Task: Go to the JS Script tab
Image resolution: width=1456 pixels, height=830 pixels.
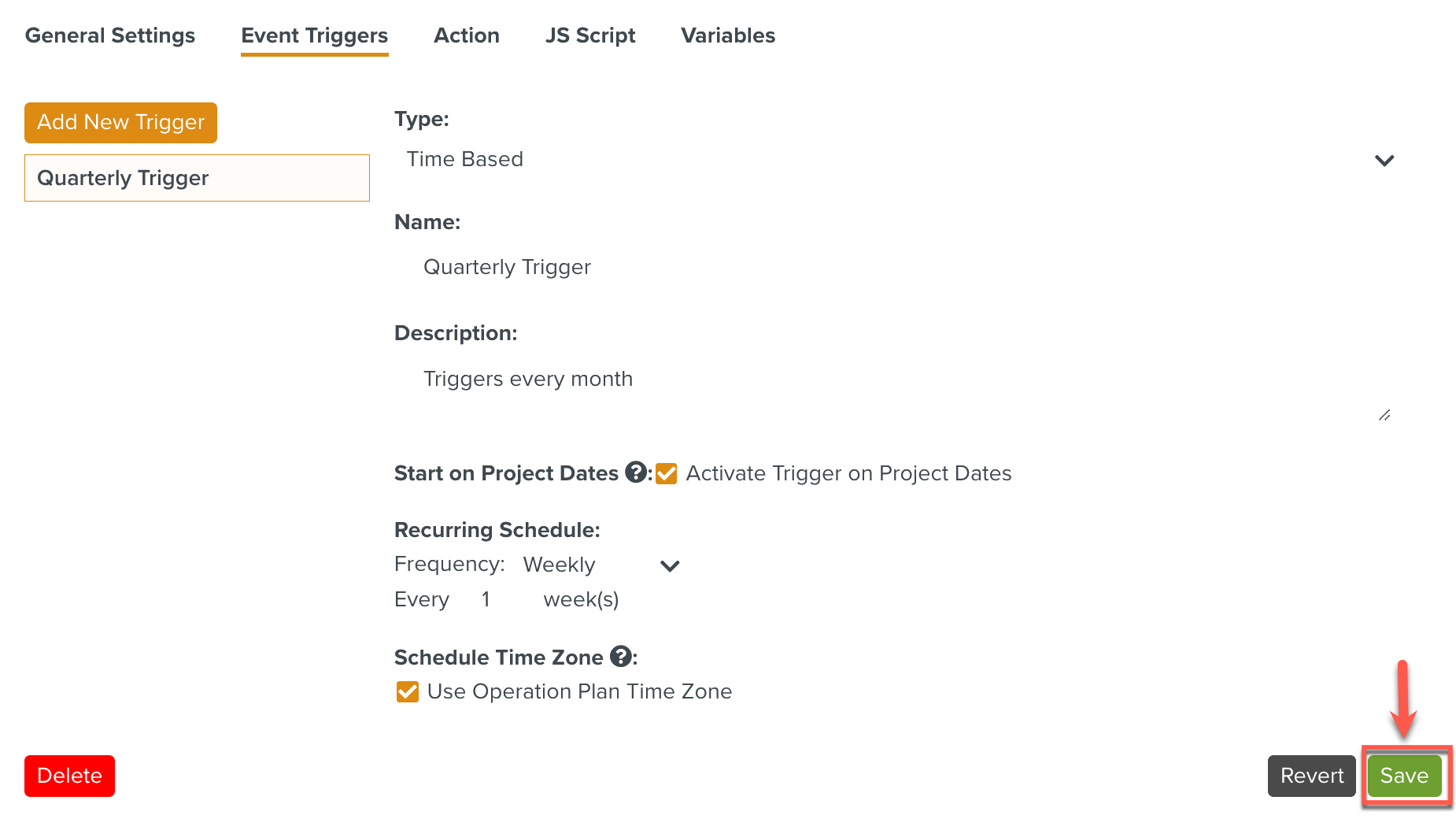Action: (x=590, y=35)
